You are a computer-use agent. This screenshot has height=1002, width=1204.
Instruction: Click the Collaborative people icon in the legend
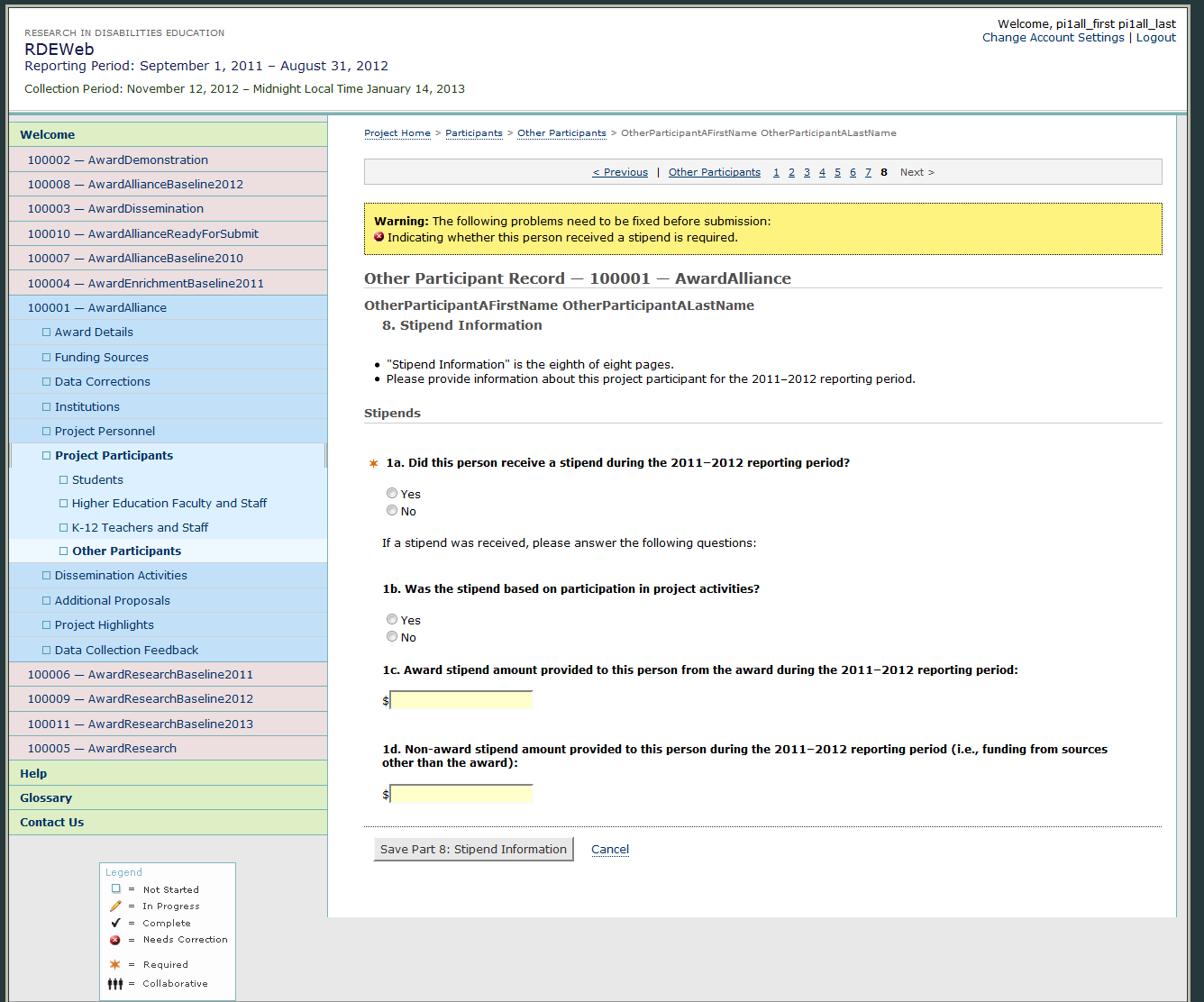[x=115, y=984]
